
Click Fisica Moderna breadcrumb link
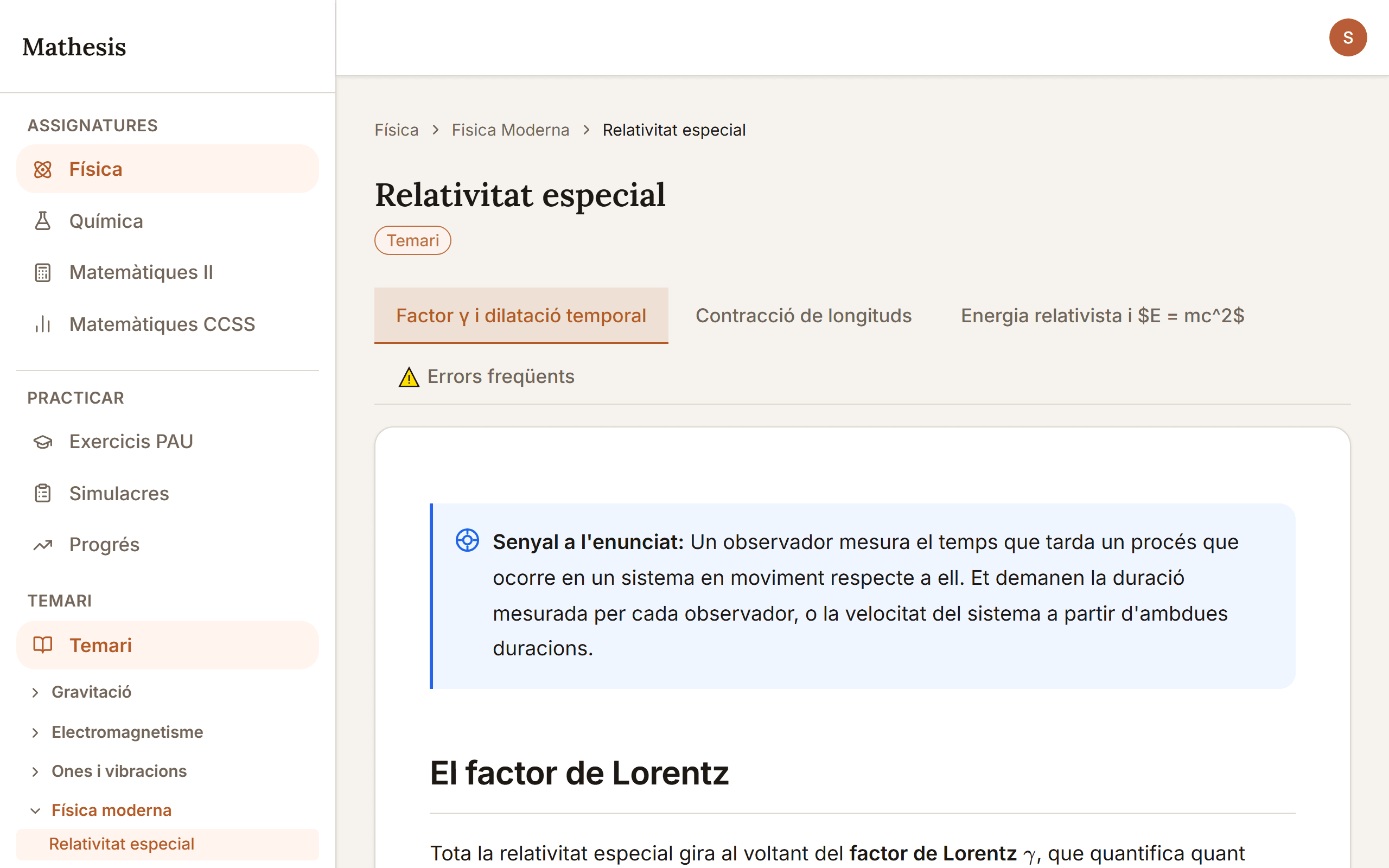[x=510, y=130]
